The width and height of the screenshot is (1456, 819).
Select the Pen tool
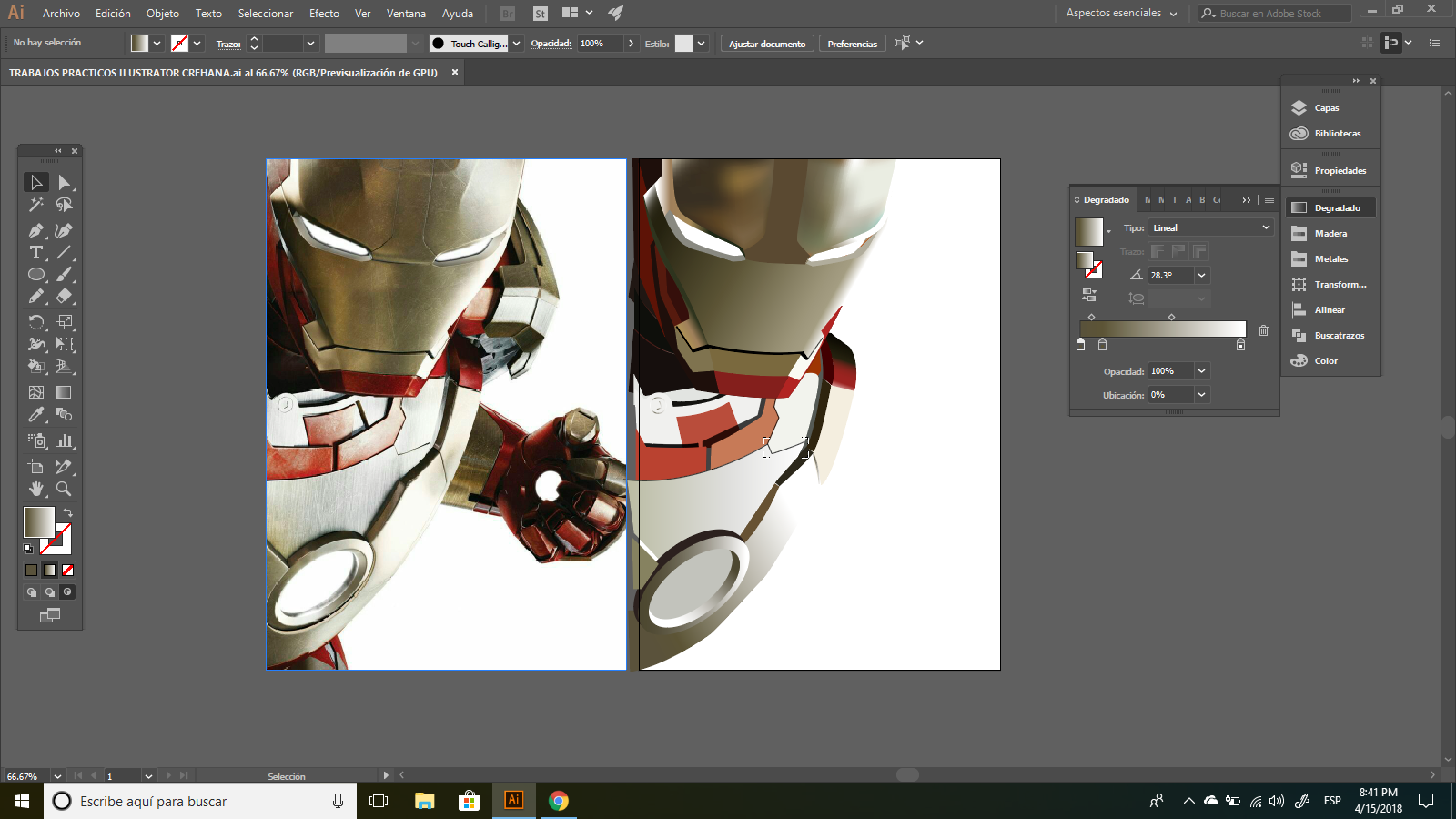[36, 230]
